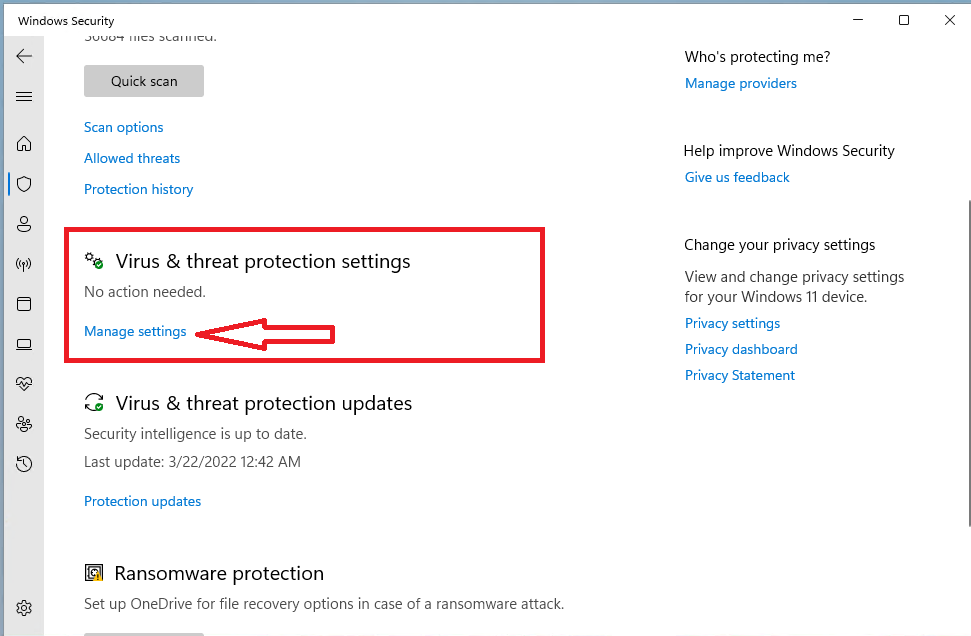Open Settings gear at sidebar bottom
This screenshot has height=636, width=971.
click(24, 608)
